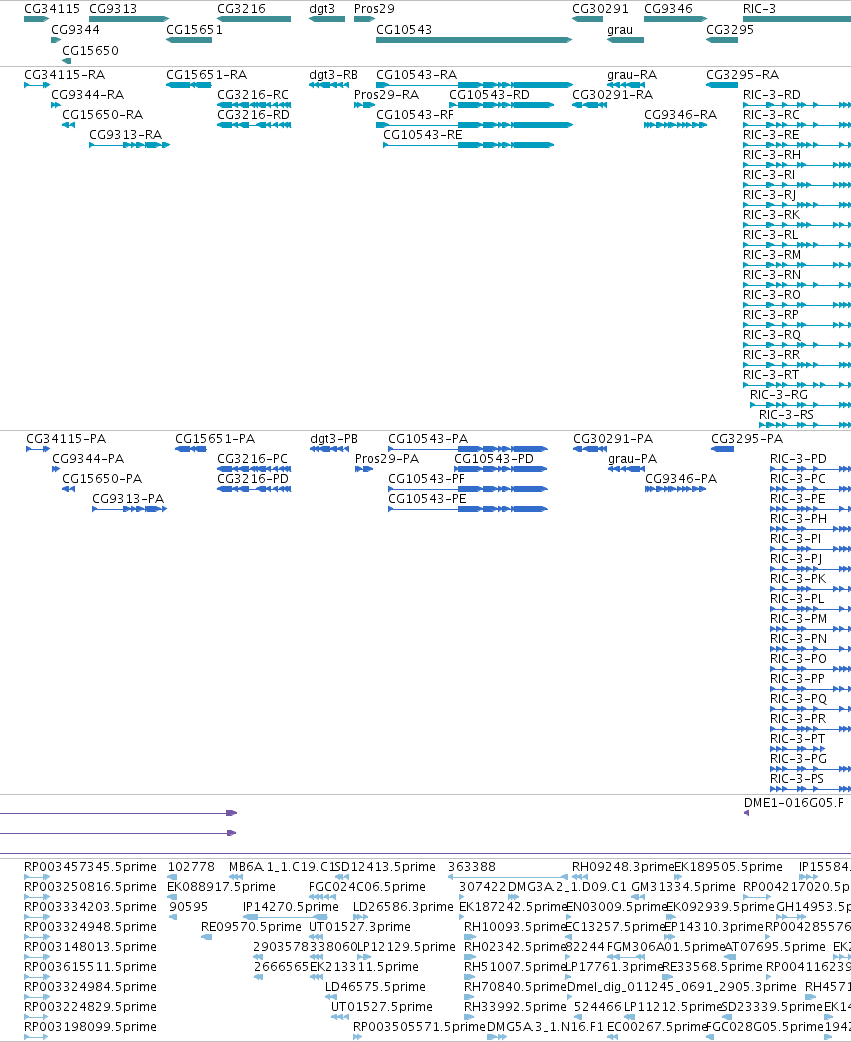Select the CG9313 gene bar
Screen dimensions: 851x1042
129,19
